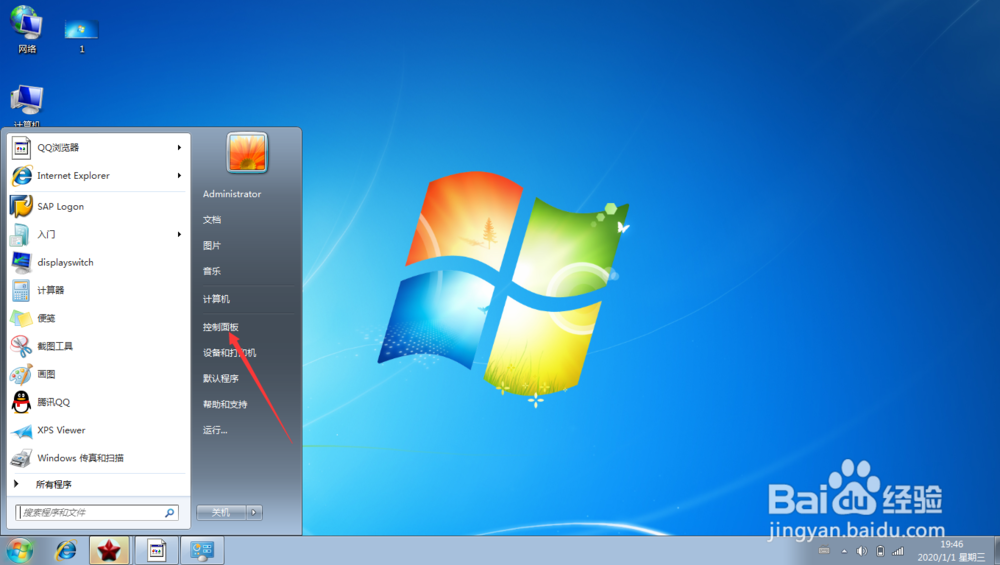
Task: Open 音乐 music folder
Action: [212, 270]
